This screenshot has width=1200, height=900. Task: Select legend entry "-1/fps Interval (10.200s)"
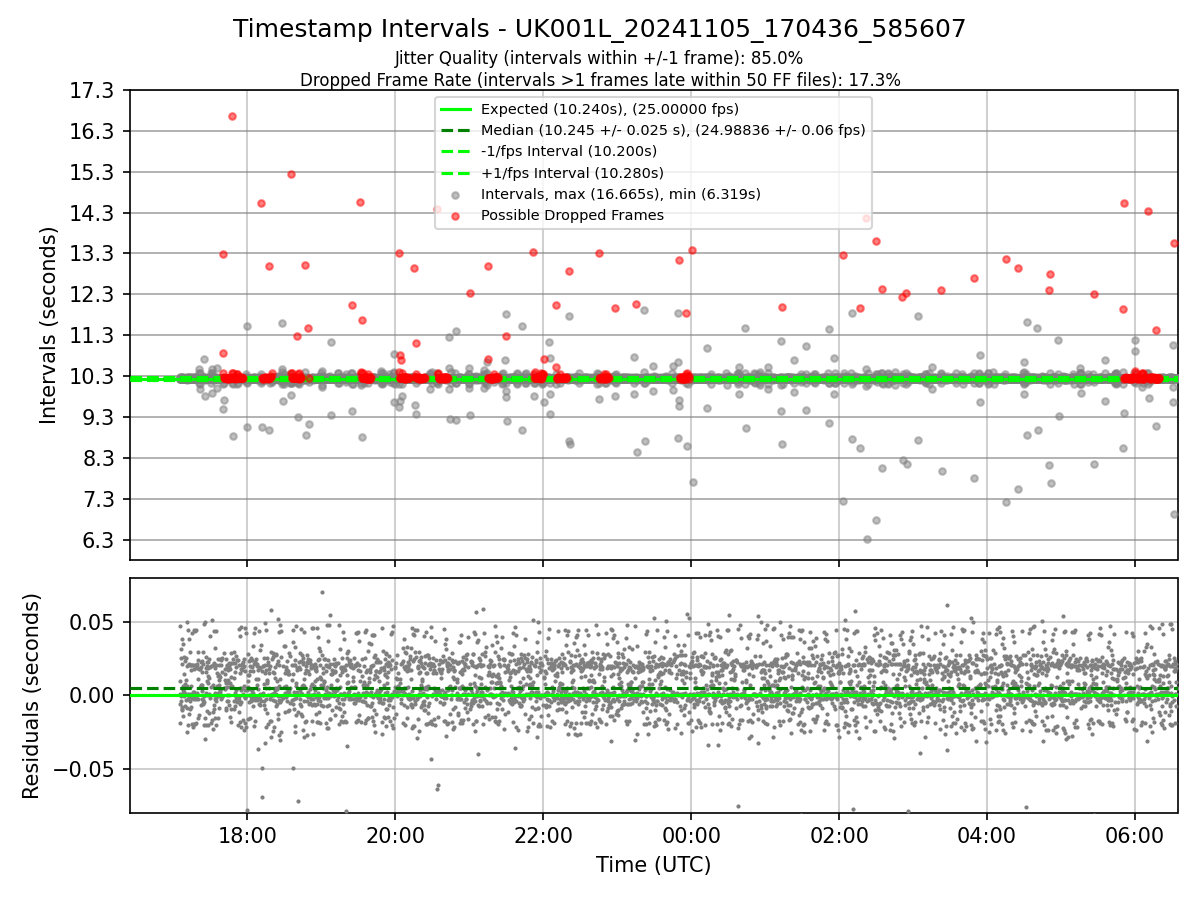(x=568, y=151)
